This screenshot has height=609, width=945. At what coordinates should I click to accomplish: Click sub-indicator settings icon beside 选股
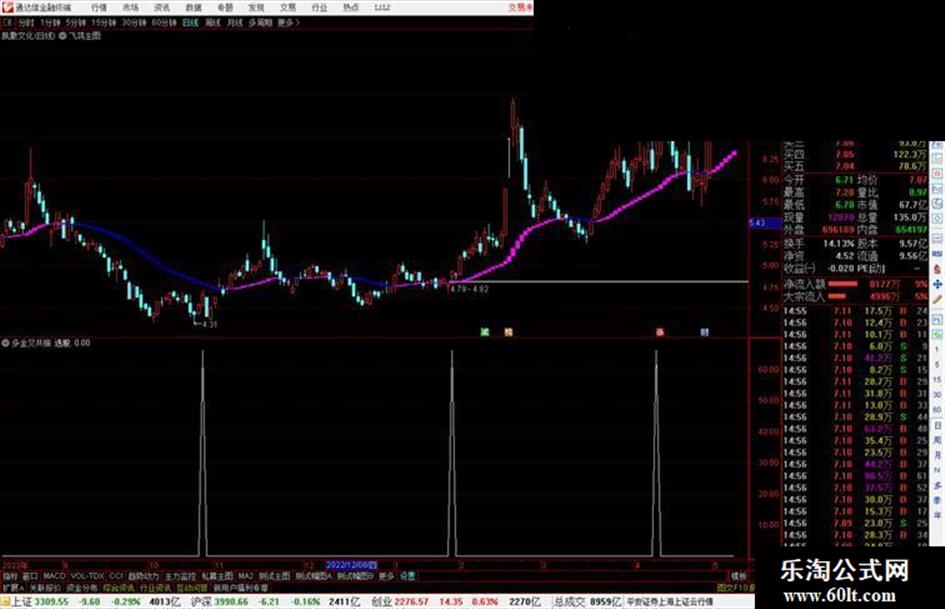pyautogui.click(x=6, y=343)
